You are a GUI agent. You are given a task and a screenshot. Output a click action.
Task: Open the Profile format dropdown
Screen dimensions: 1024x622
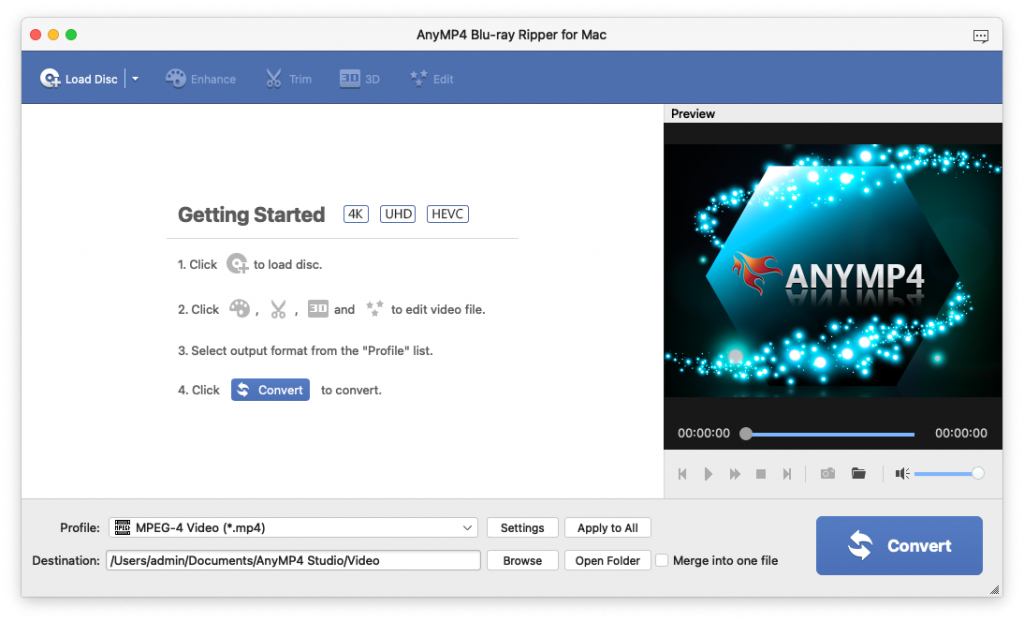coord(293,528)
